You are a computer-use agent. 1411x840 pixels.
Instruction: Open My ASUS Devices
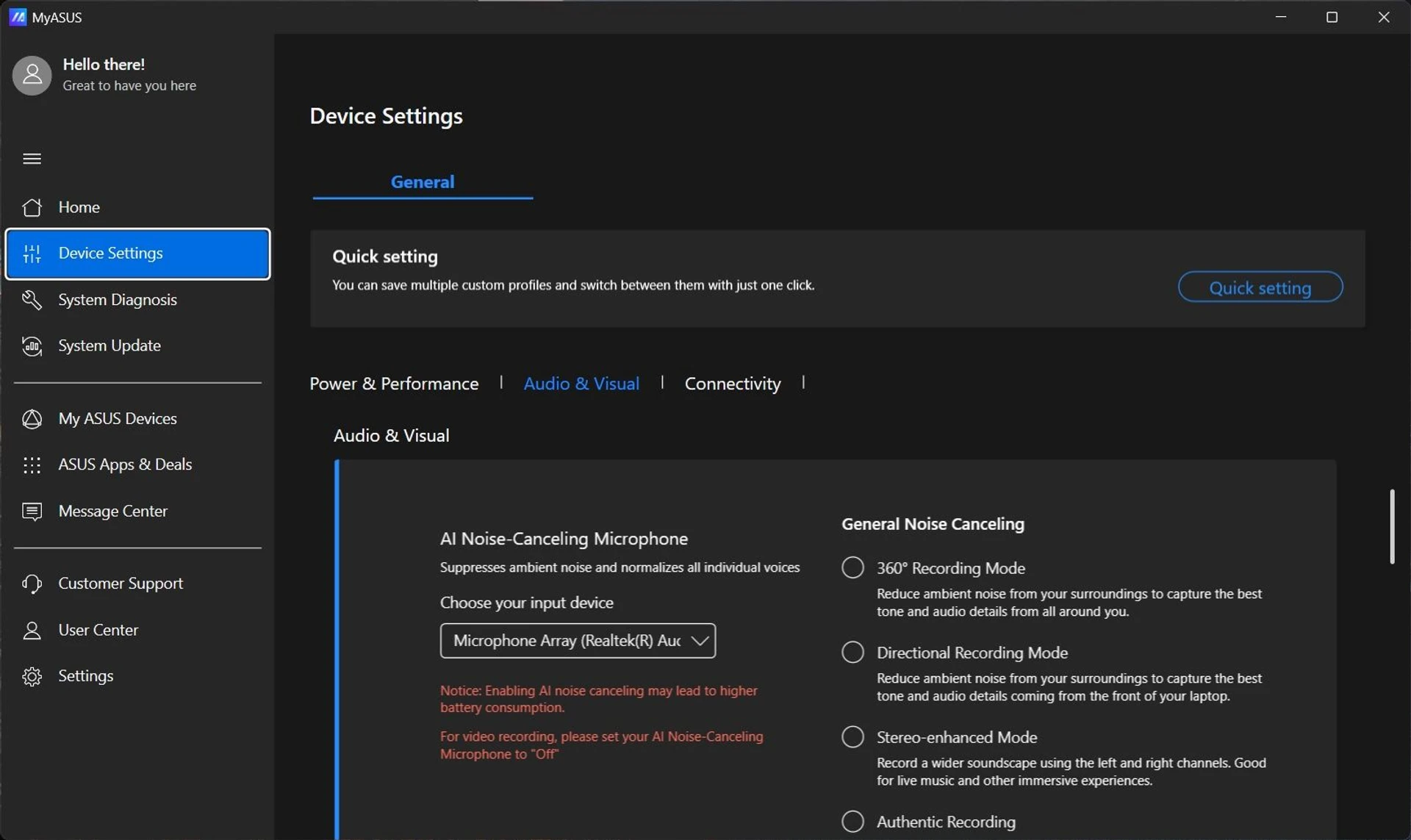tap(137, 419)
